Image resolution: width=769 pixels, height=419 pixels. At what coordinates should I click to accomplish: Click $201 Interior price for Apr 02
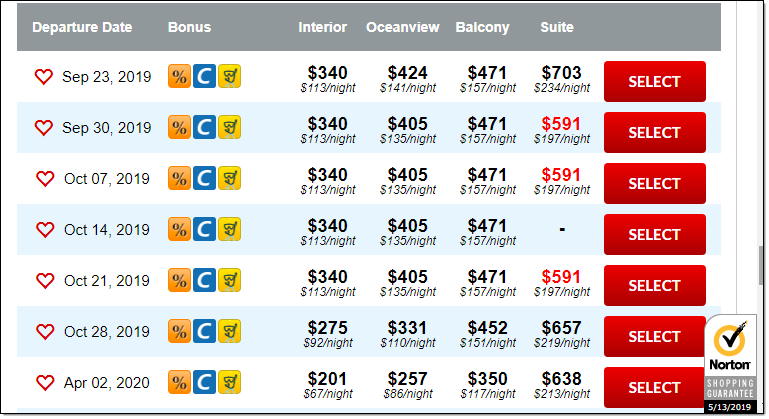click(328, 379)
